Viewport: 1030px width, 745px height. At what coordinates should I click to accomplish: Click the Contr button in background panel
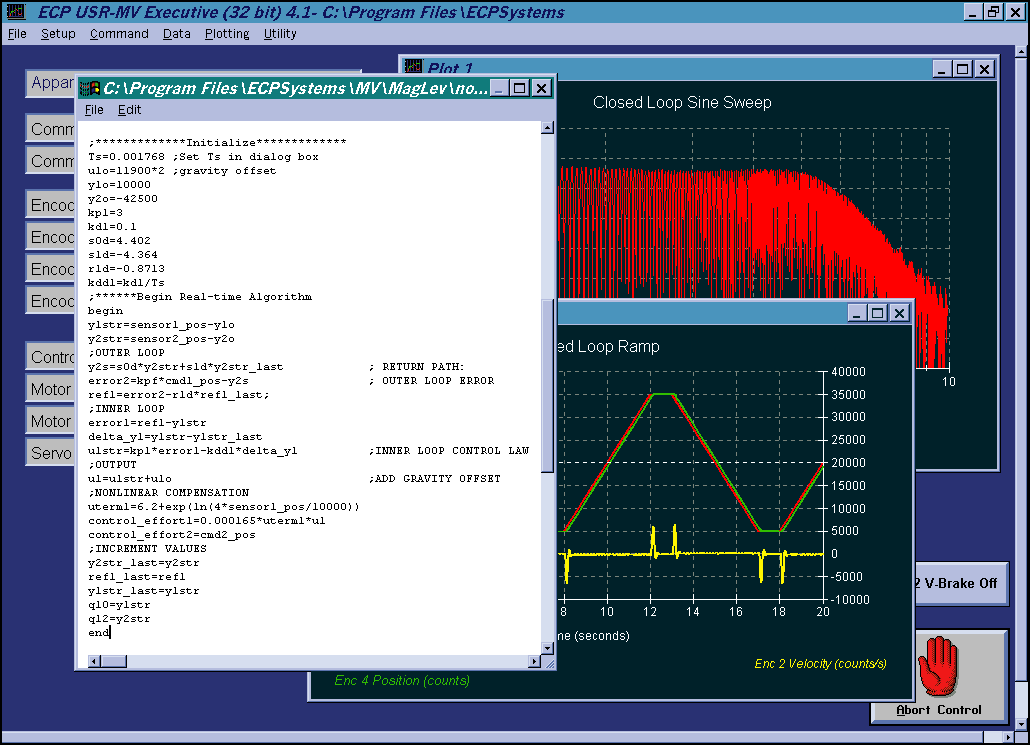coord(51,357)
